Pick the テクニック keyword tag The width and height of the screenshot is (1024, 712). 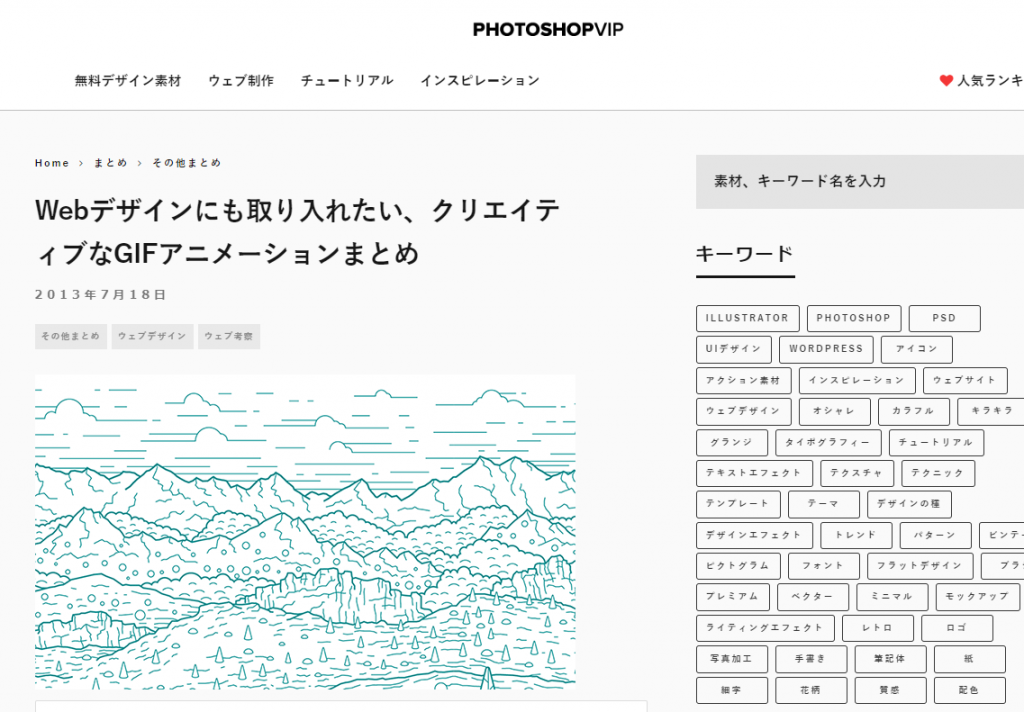[x=938, y=473]
